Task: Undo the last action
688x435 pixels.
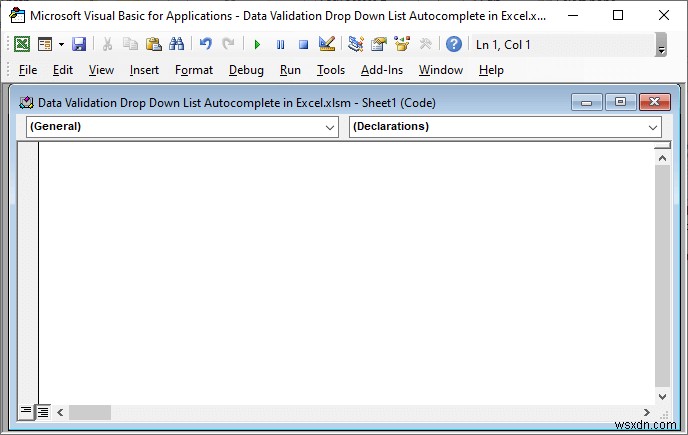Action: (205, 44)
